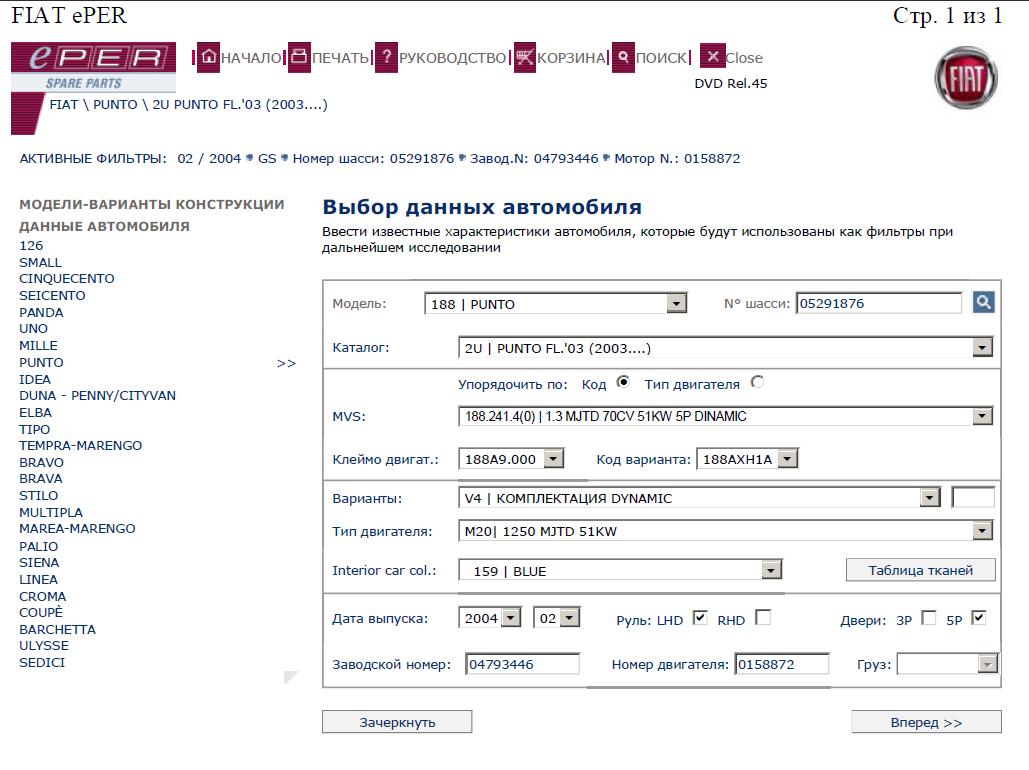Screen dimensions: 1029x770
Task: Open the Interior car col. dropdown
Action: point(770,570)
